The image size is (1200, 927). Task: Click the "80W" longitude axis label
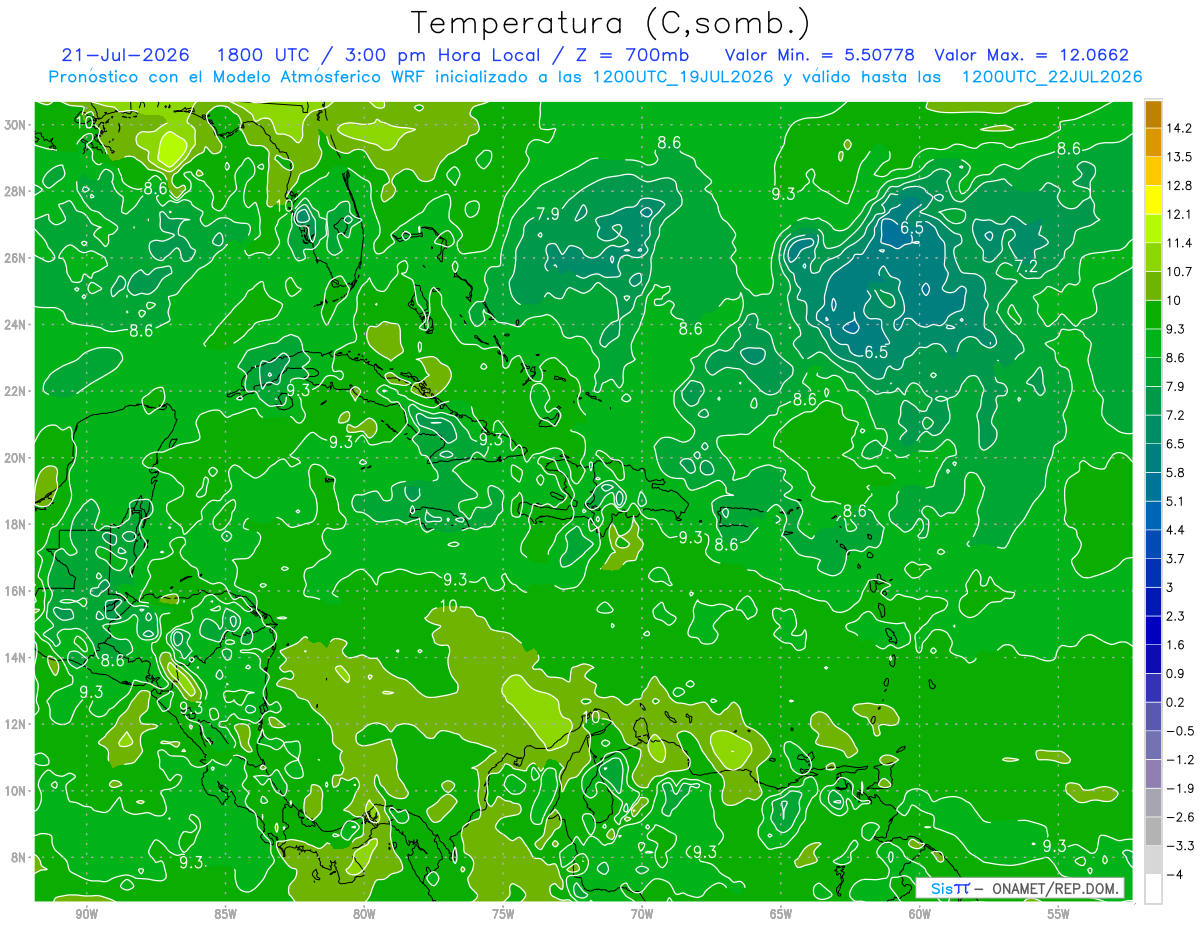click(364, 914)
